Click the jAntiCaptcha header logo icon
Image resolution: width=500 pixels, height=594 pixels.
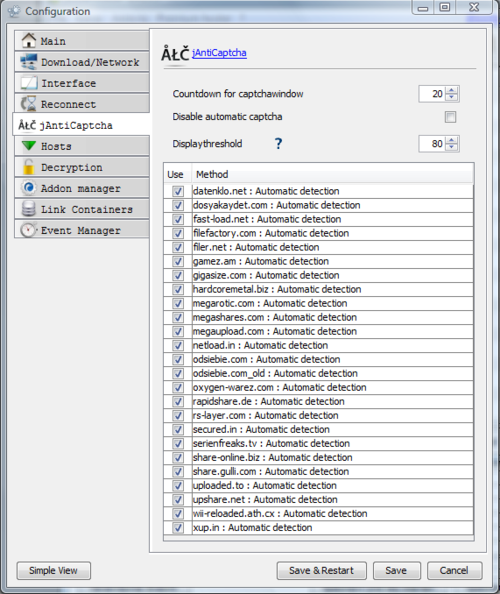[x=175, y=53]
